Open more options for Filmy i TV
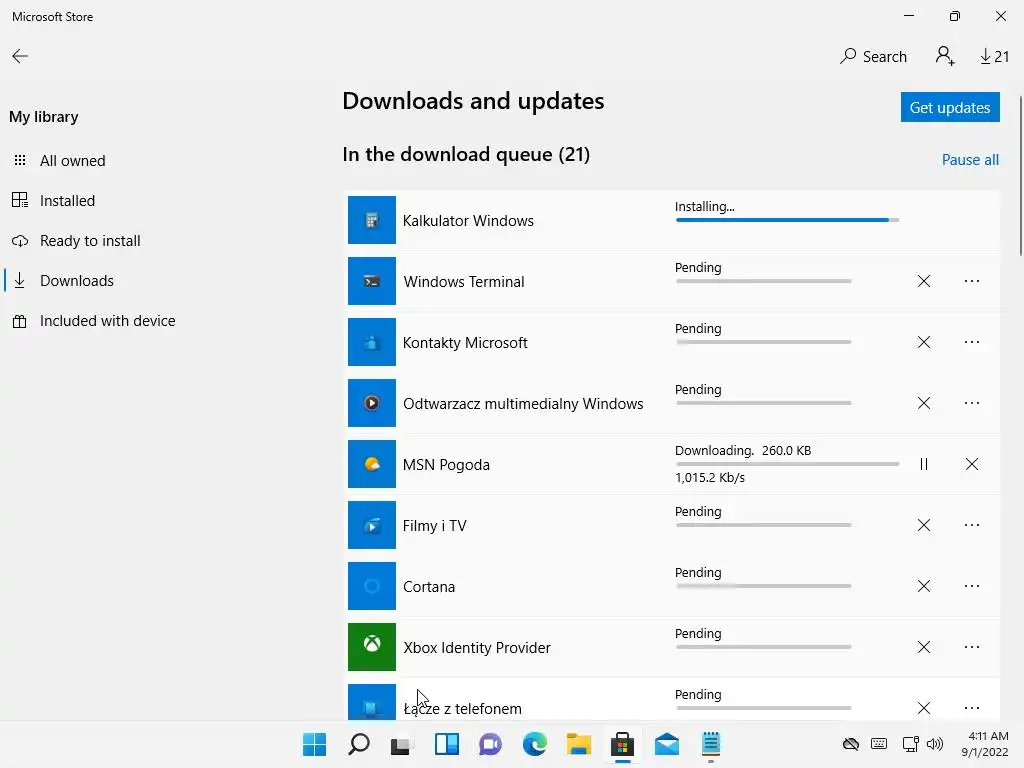The height and width of the screenshot is (768, 1024). (x=972, y=525)
